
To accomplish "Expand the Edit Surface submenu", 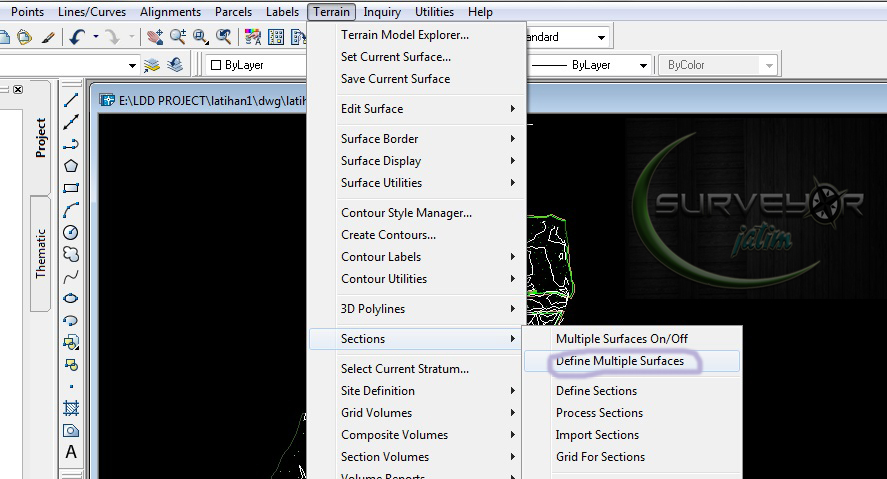I will 417,109.
